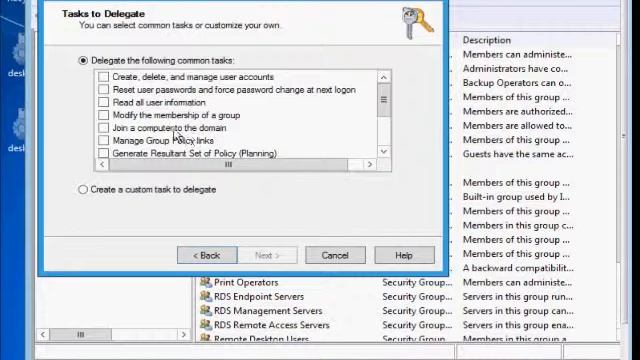
Task: Select Delegate the following common tasks radio
Action: [x=83, y=60]
